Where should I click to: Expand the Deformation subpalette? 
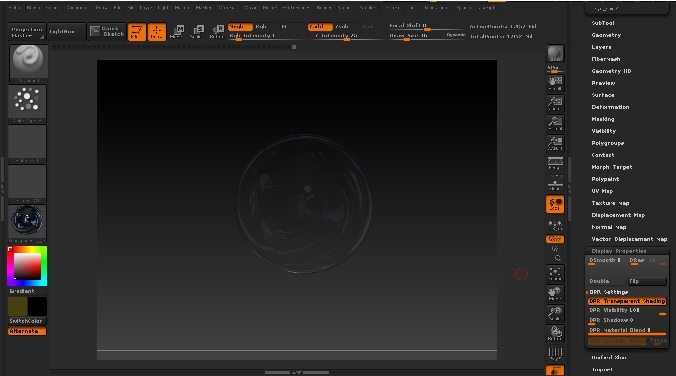pyautogui.click(x=610, y=107)
